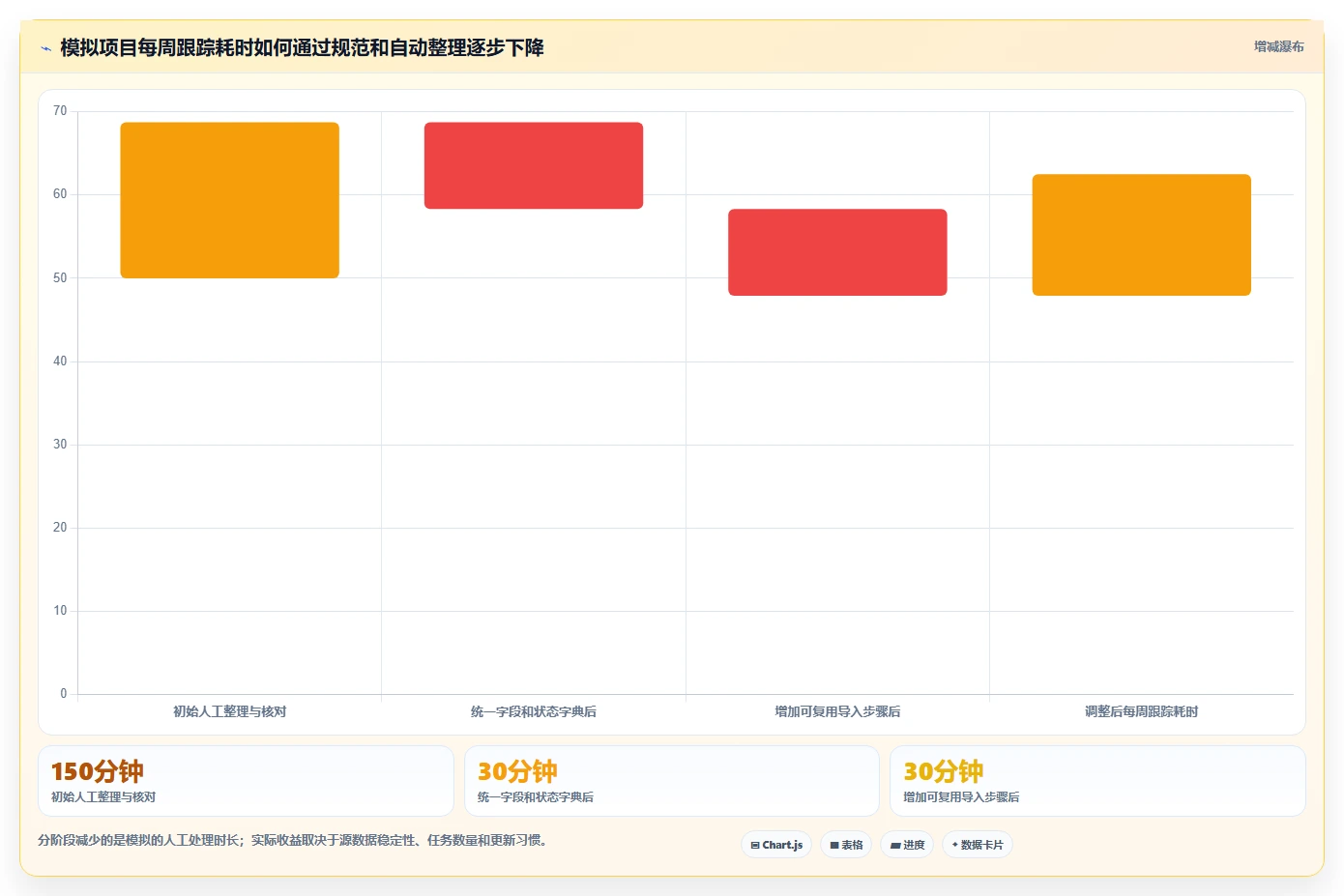Select the red bar for 统一字段和状态字典后
This screenshot has height=896, width=1344.
534,165
